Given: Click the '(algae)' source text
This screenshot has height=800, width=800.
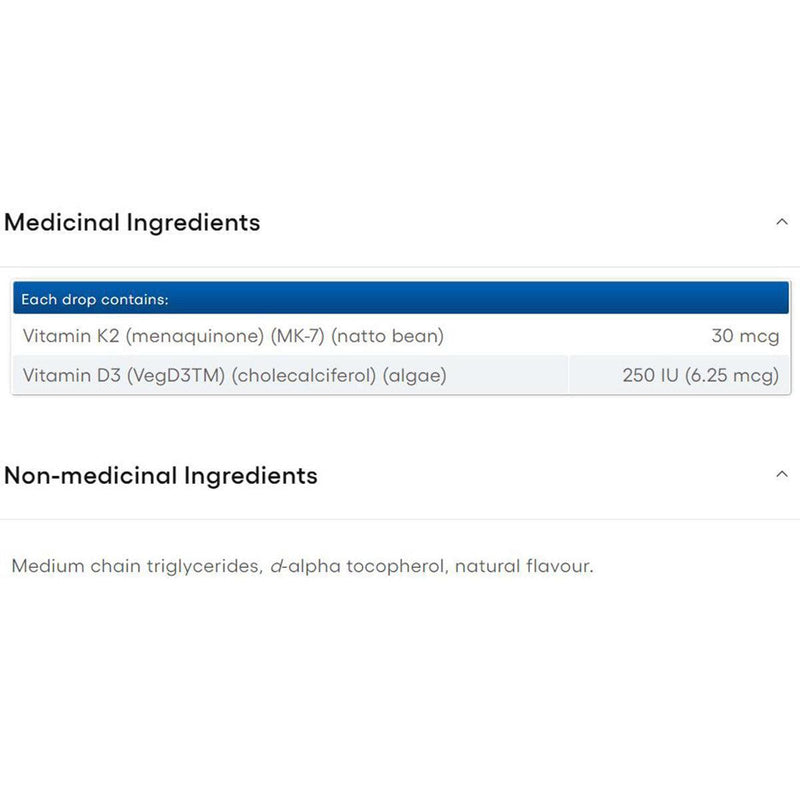Looking at the screenshot, I should [x=412, y=376].
